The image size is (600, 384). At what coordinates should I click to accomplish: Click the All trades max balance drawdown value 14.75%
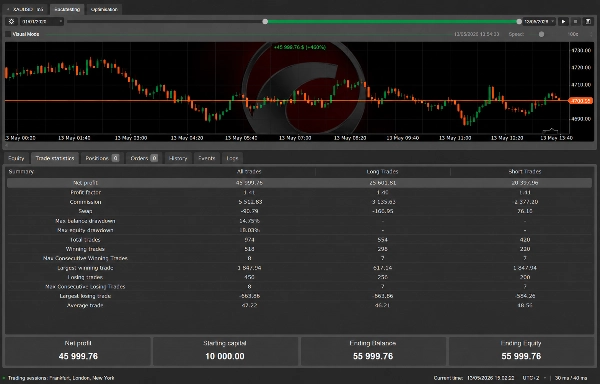pyautogui.click(x=249, y=221)
